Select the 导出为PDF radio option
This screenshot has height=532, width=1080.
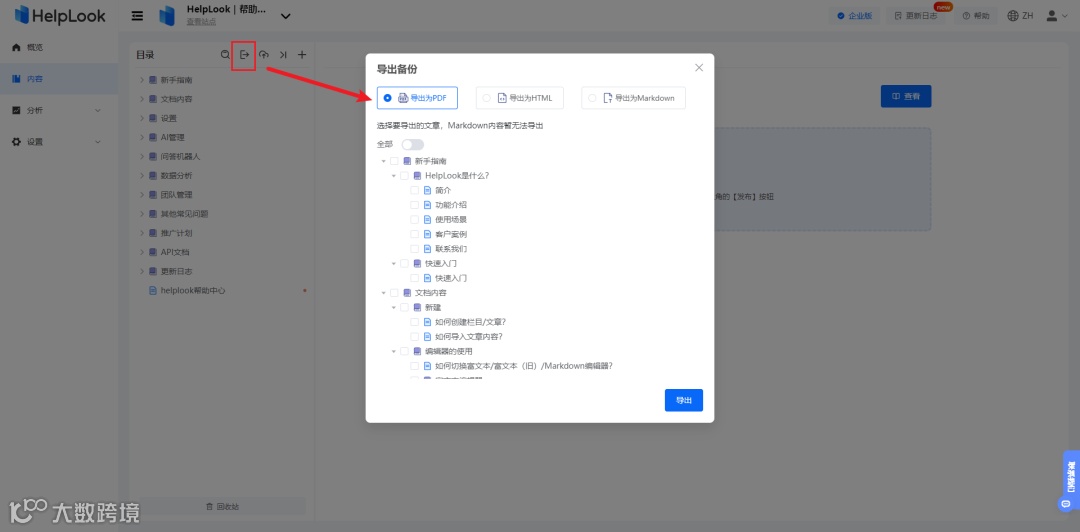tap(388, 99)
